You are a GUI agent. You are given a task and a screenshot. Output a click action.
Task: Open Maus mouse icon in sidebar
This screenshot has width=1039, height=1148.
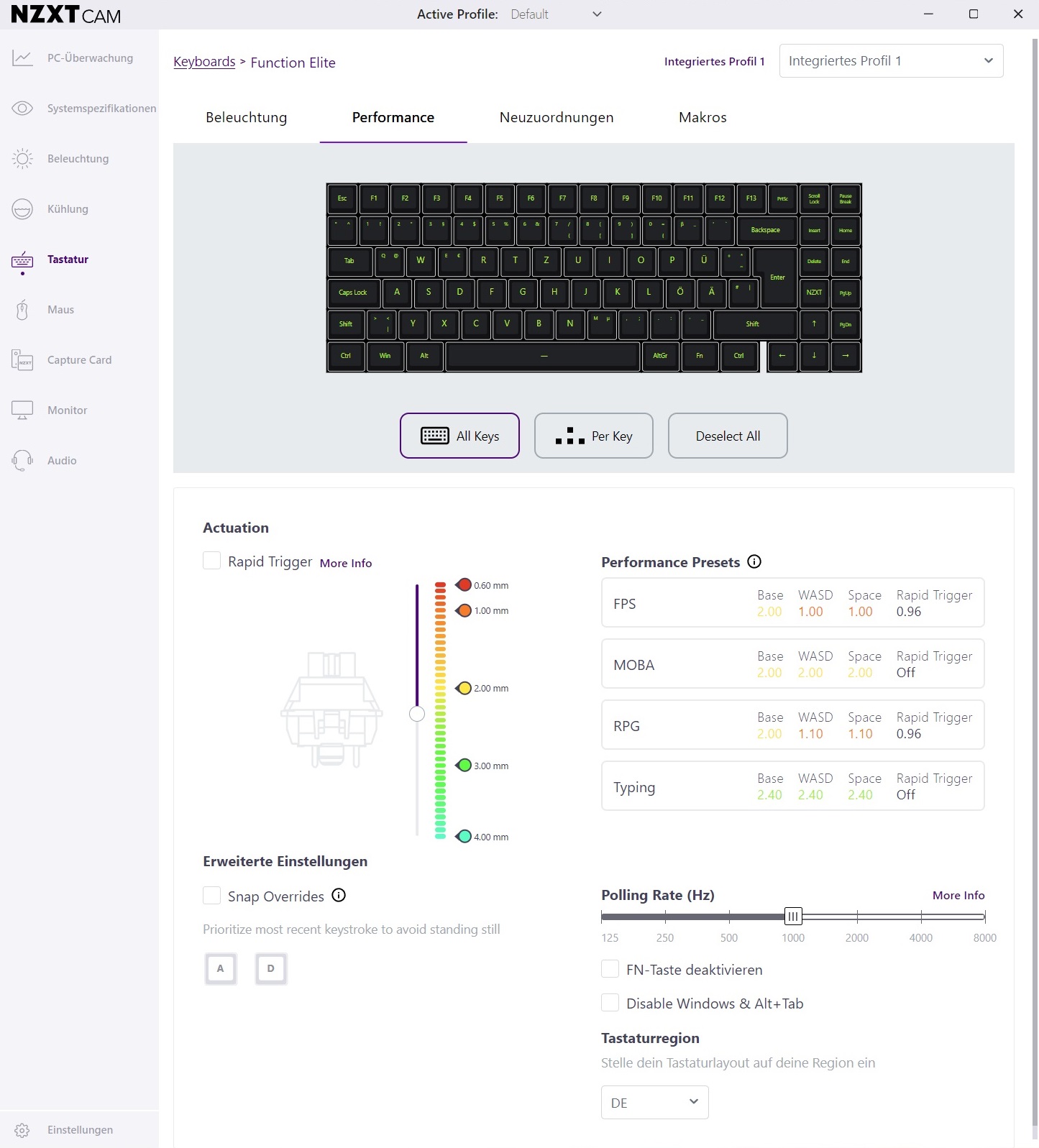(22, 310)
